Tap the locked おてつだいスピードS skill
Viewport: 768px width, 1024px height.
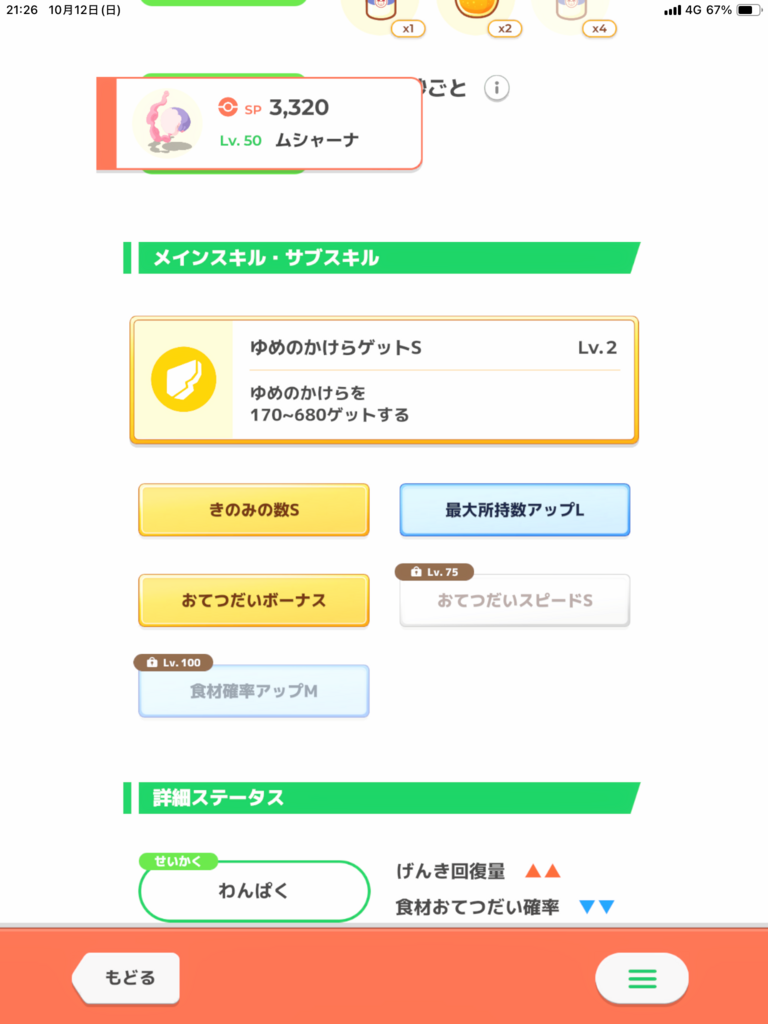[515, 602]
